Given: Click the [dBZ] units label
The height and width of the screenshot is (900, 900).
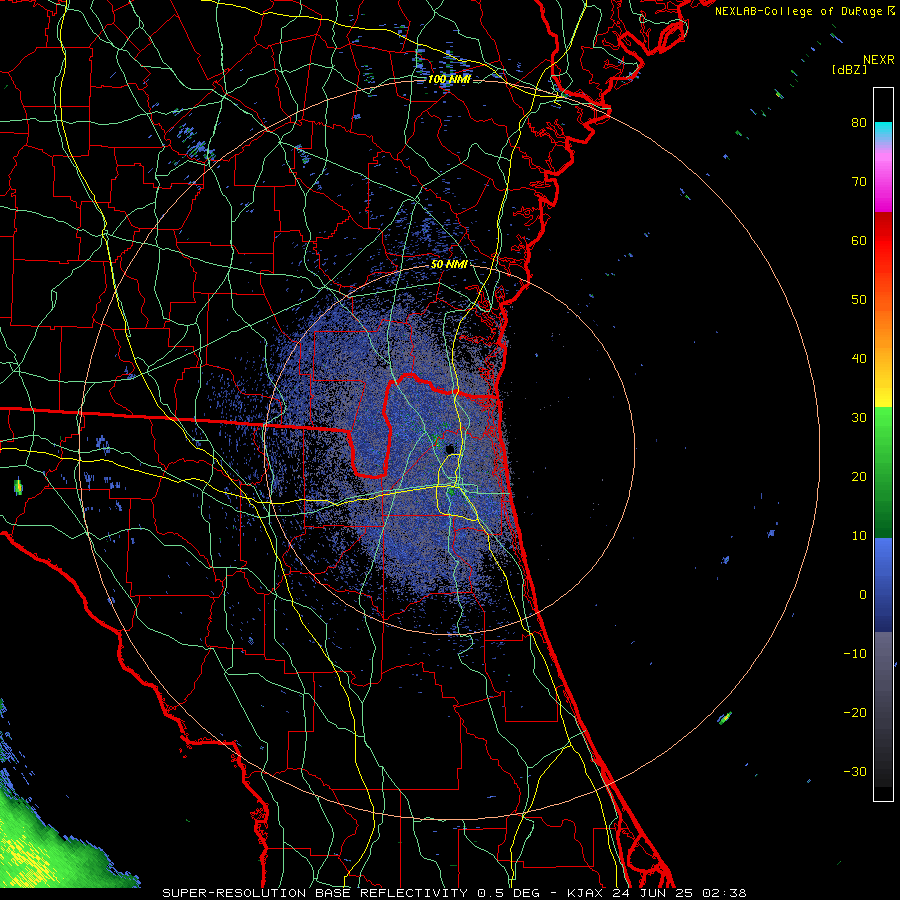Looking at the screenshot, I should click(849, 70).
